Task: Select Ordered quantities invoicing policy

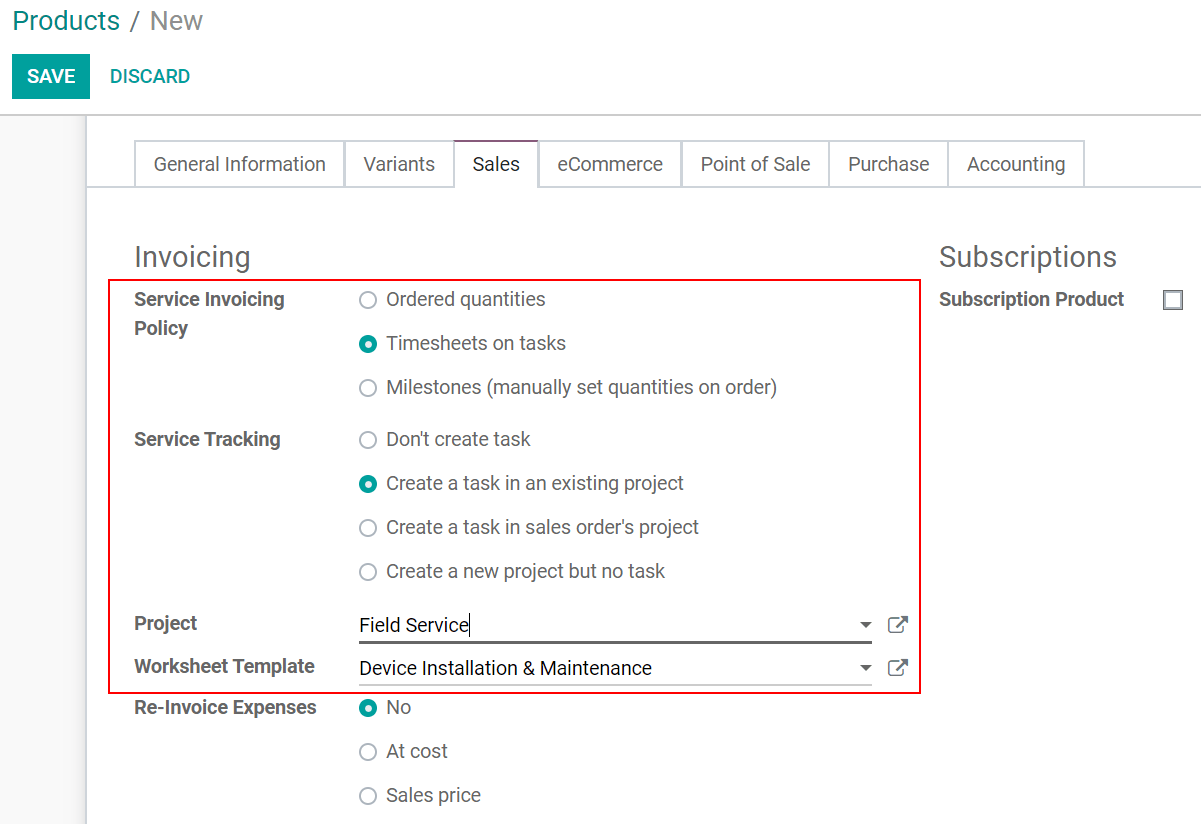Action: point(368,300)
